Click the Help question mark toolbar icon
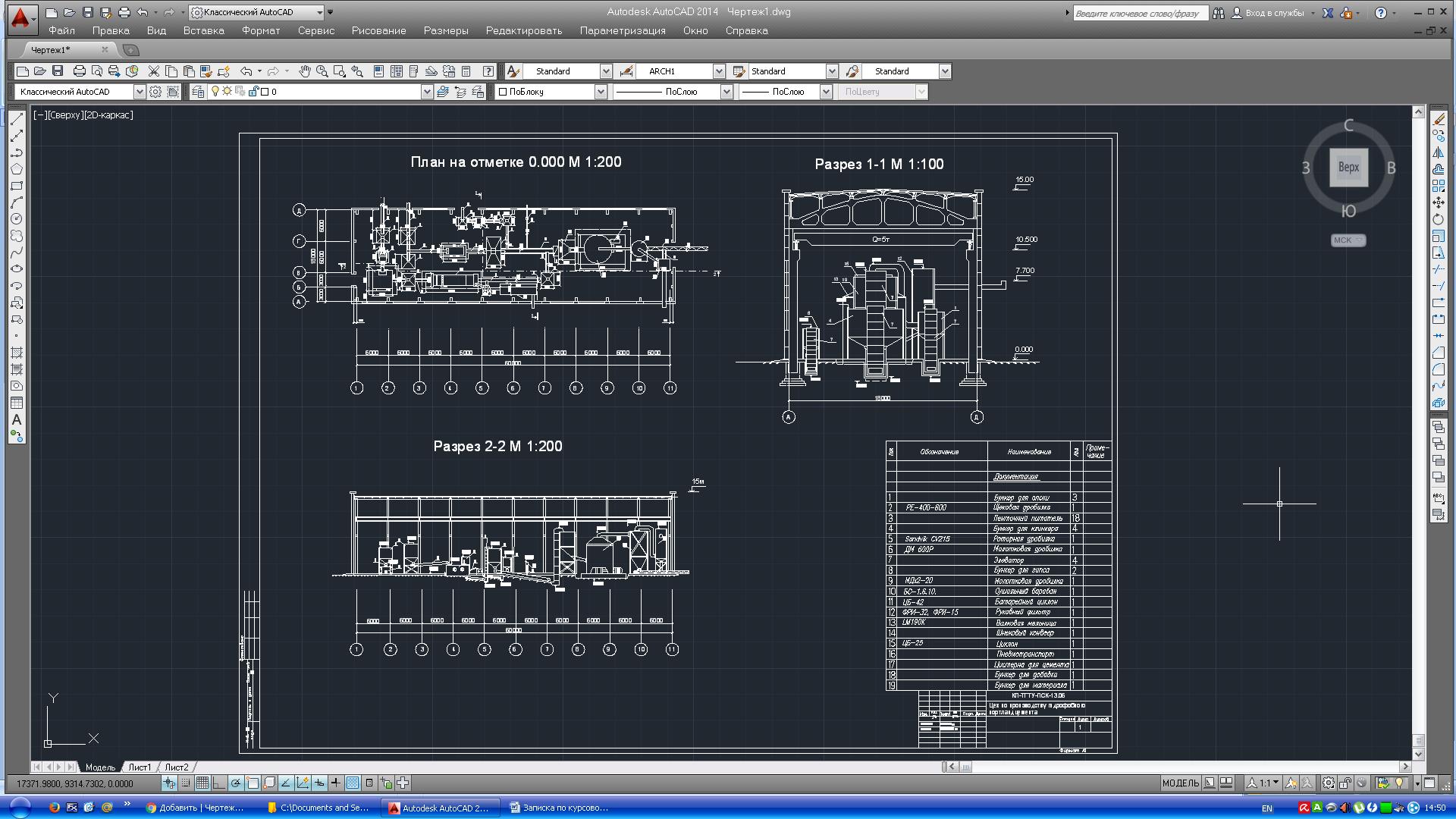The height and width of the screenshot is (819, 1456). click(488, 71)
